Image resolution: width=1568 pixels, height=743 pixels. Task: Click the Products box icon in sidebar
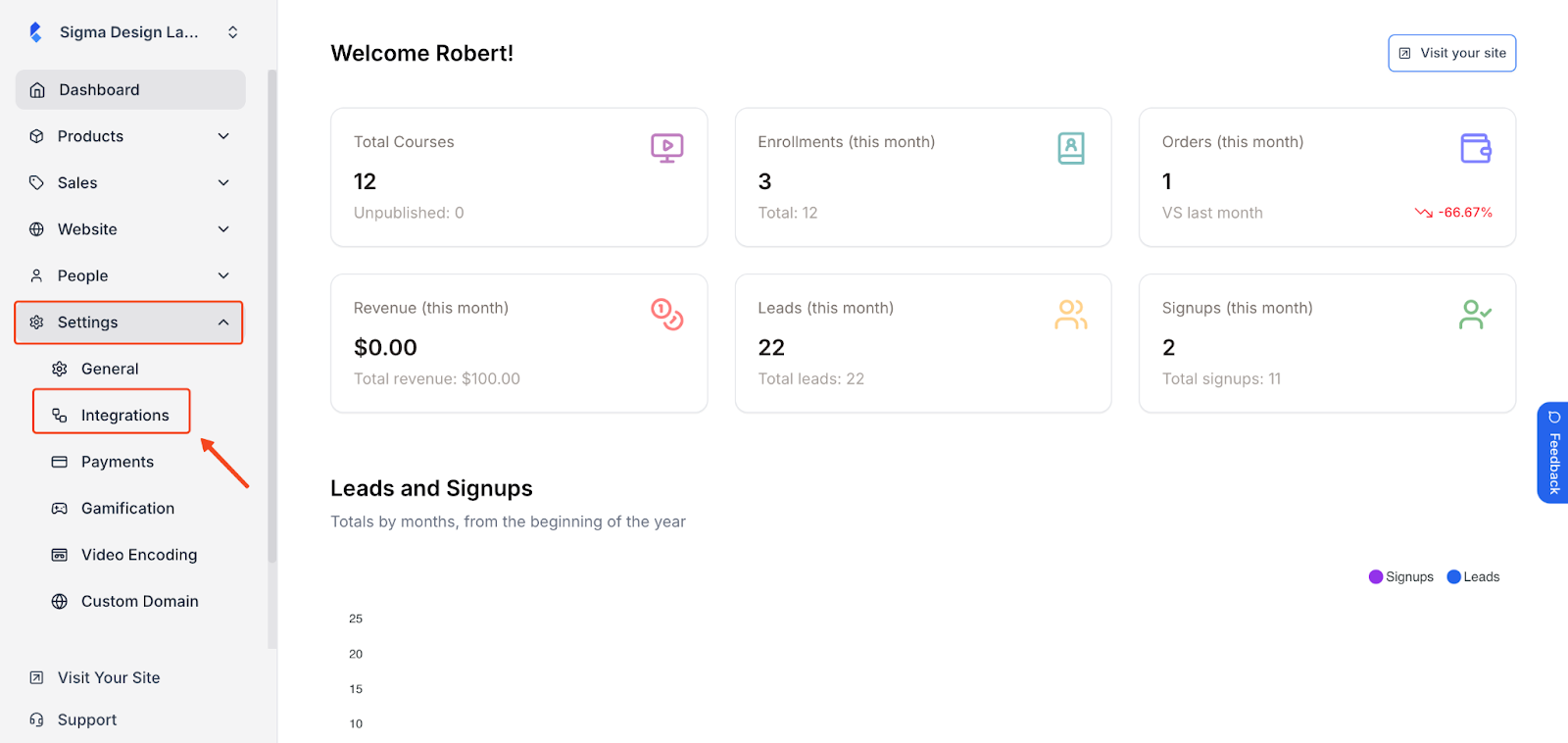[x=37, y=136]
